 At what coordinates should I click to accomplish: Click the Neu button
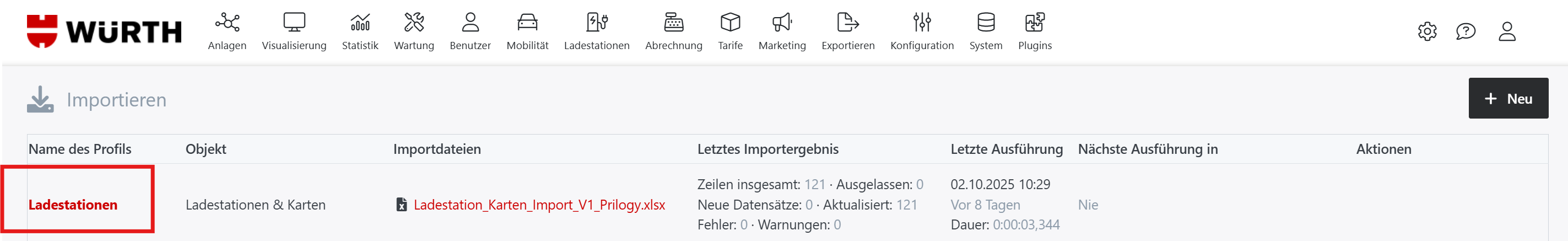coord(1508,99)
